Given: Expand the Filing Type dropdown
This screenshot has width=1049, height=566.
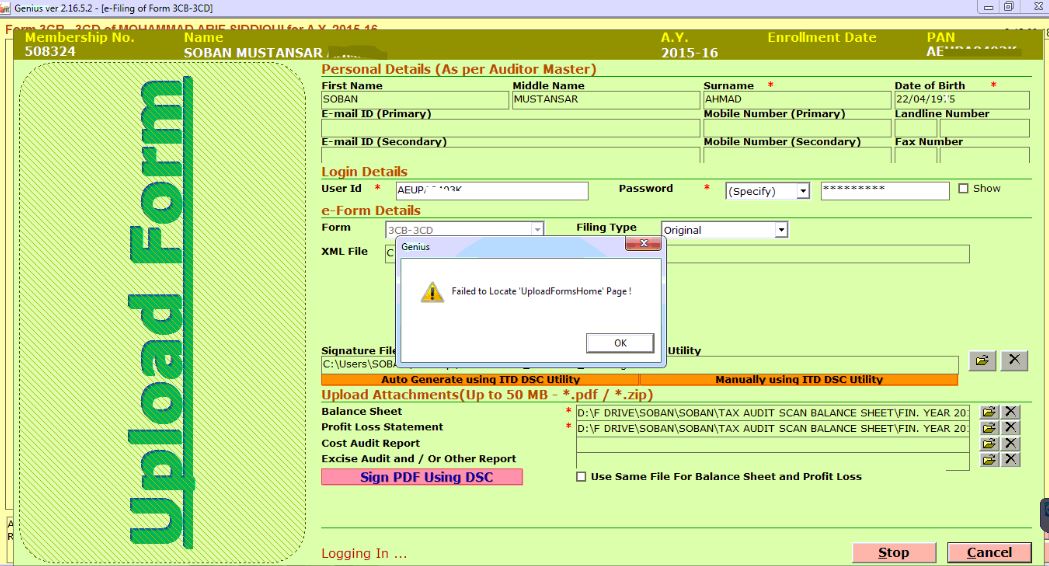Looking at the screenshot, I should (x=781, y=230).
